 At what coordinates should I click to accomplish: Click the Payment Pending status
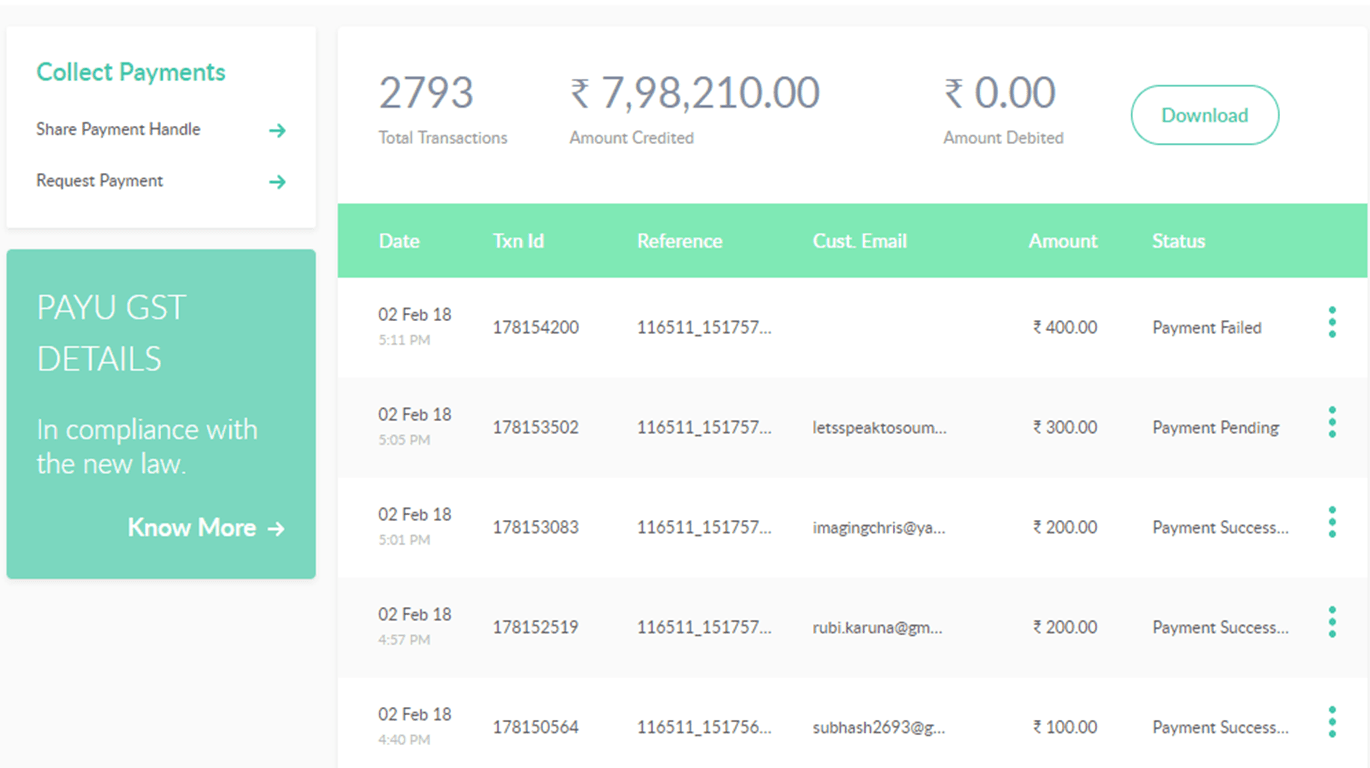[x=1215, y=427]
